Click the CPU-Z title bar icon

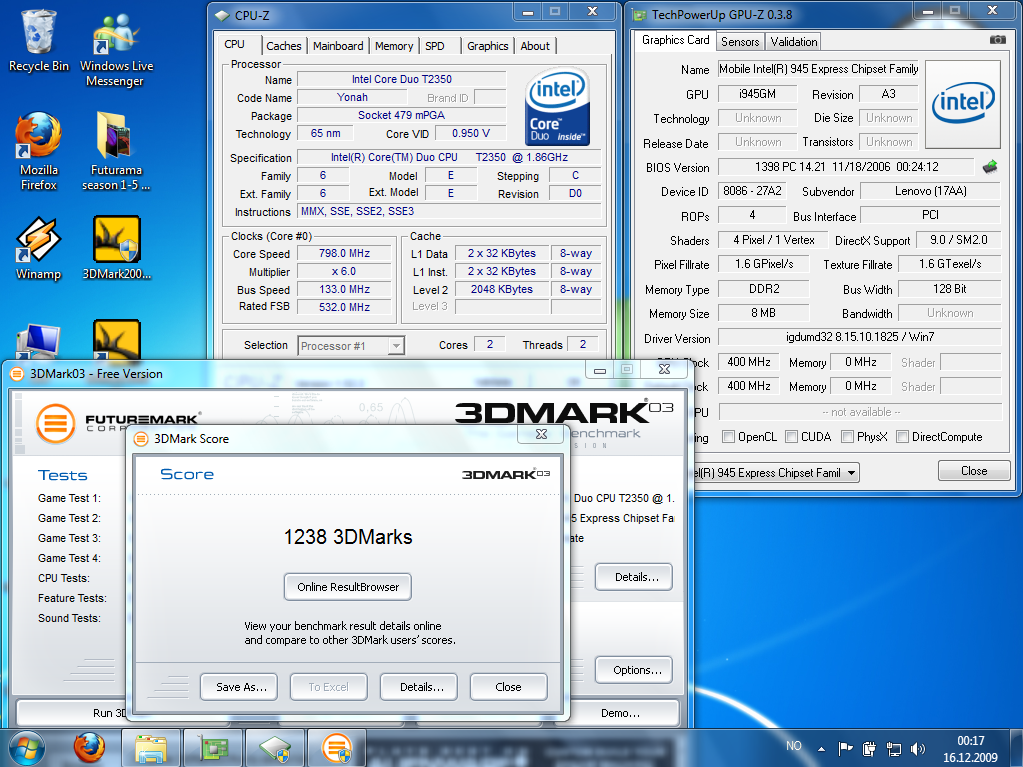pos(222,15)
